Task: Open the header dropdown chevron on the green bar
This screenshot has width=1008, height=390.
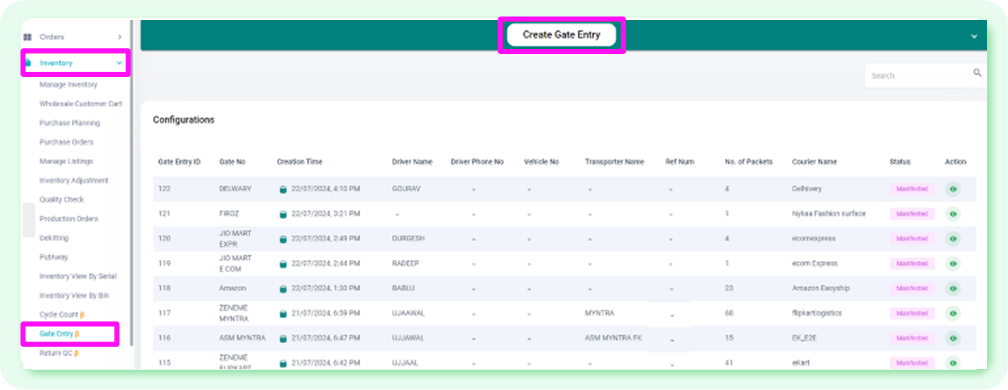Action: [974, 37]
